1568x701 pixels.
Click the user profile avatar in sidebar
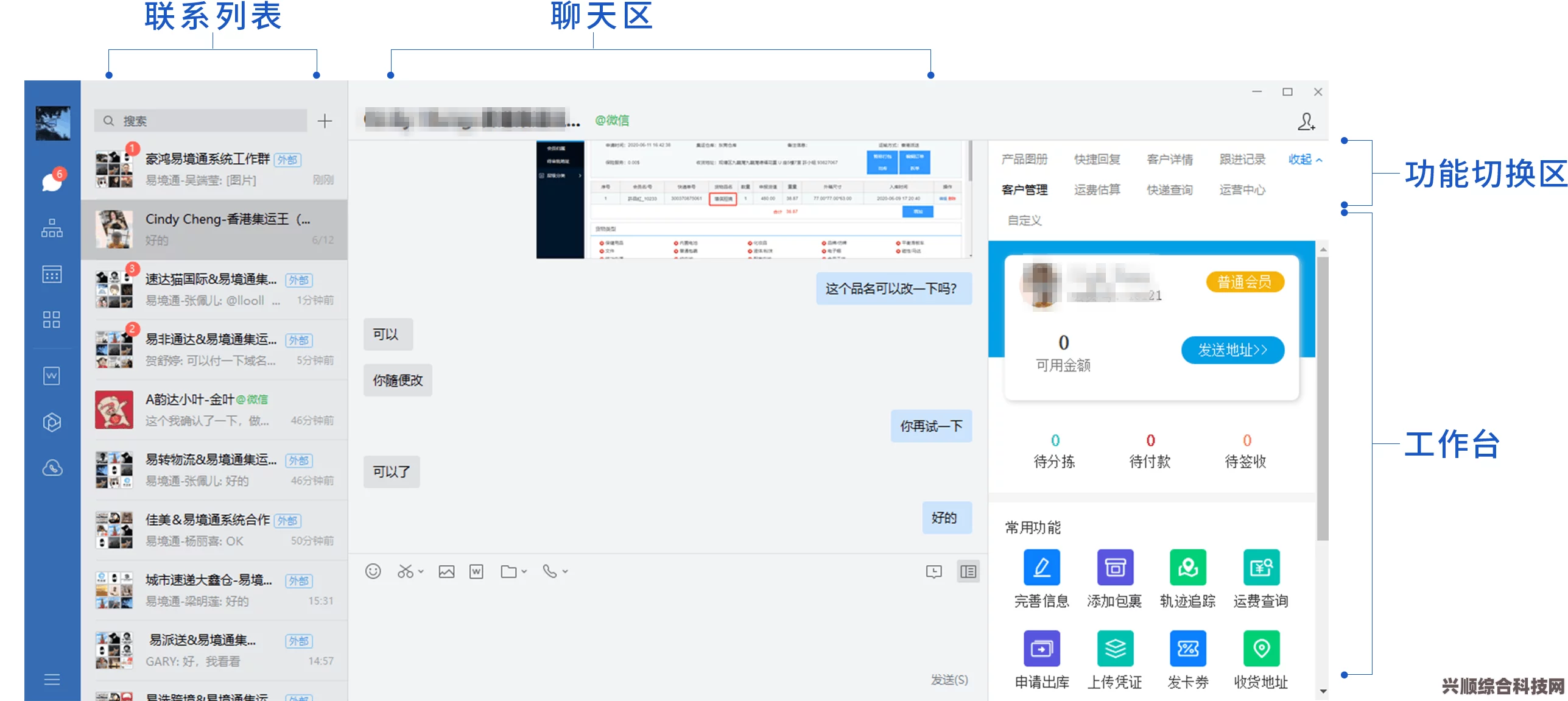(x=52, y=123)
